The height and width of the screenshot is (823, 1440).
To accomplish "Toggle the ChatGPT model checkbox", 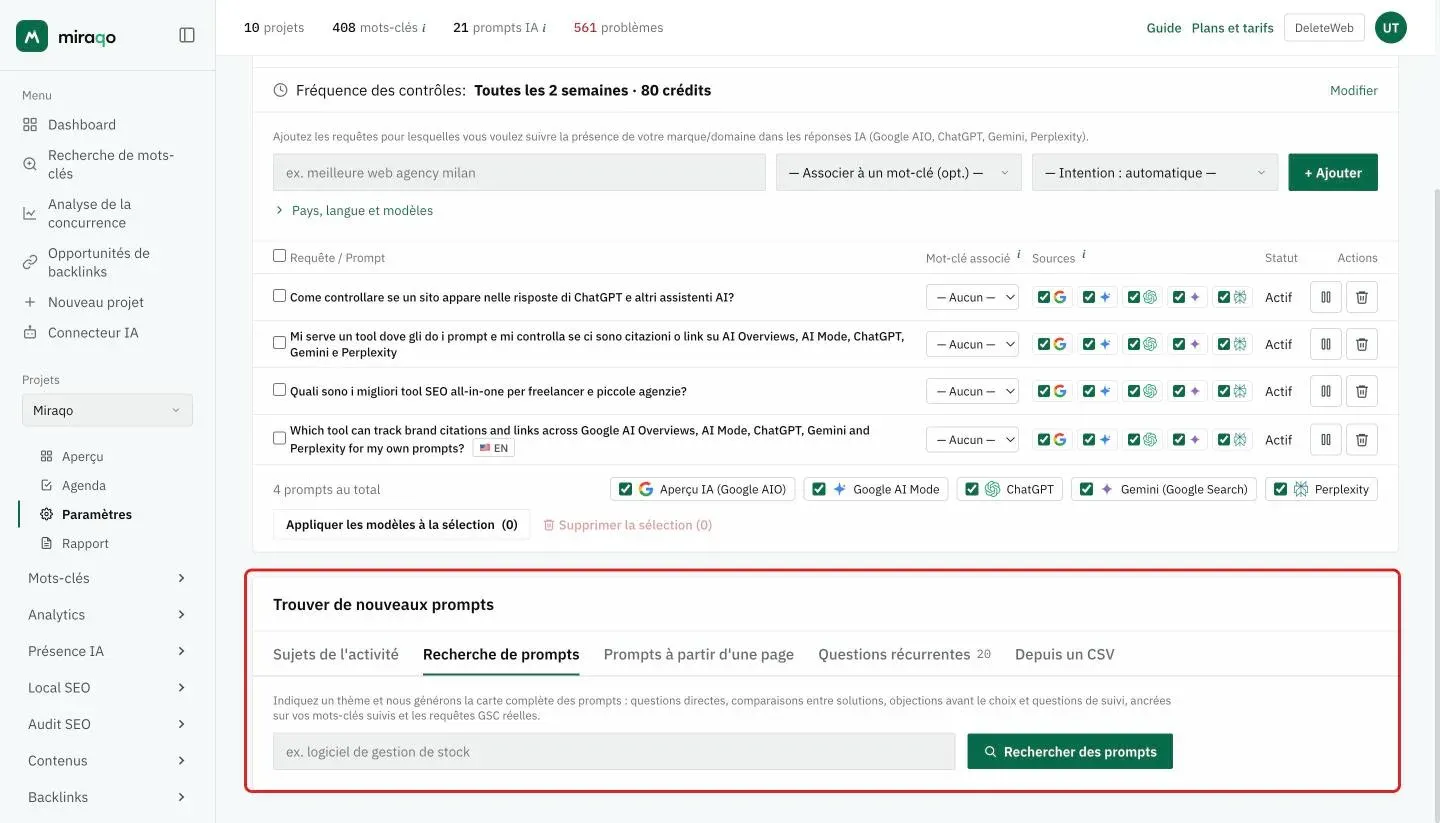I will [x=972, y=489].
